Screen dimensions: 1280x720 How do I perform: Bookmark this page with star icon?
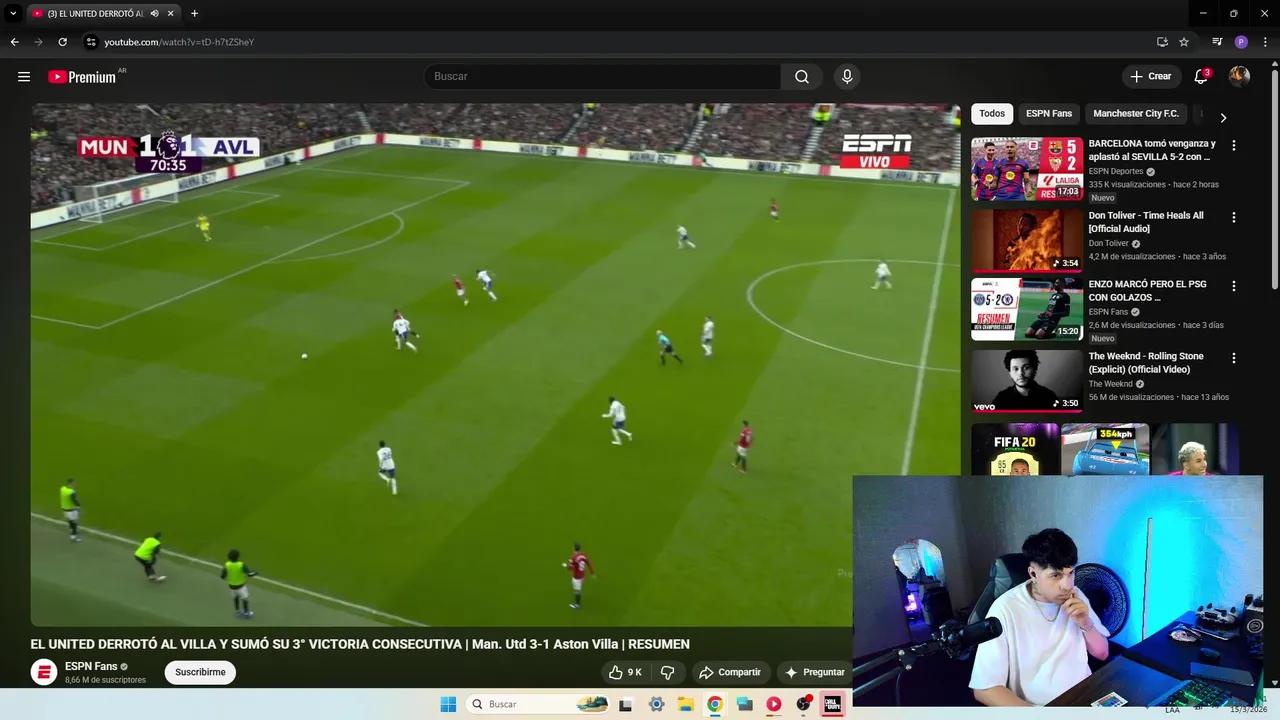(1184, 42)
